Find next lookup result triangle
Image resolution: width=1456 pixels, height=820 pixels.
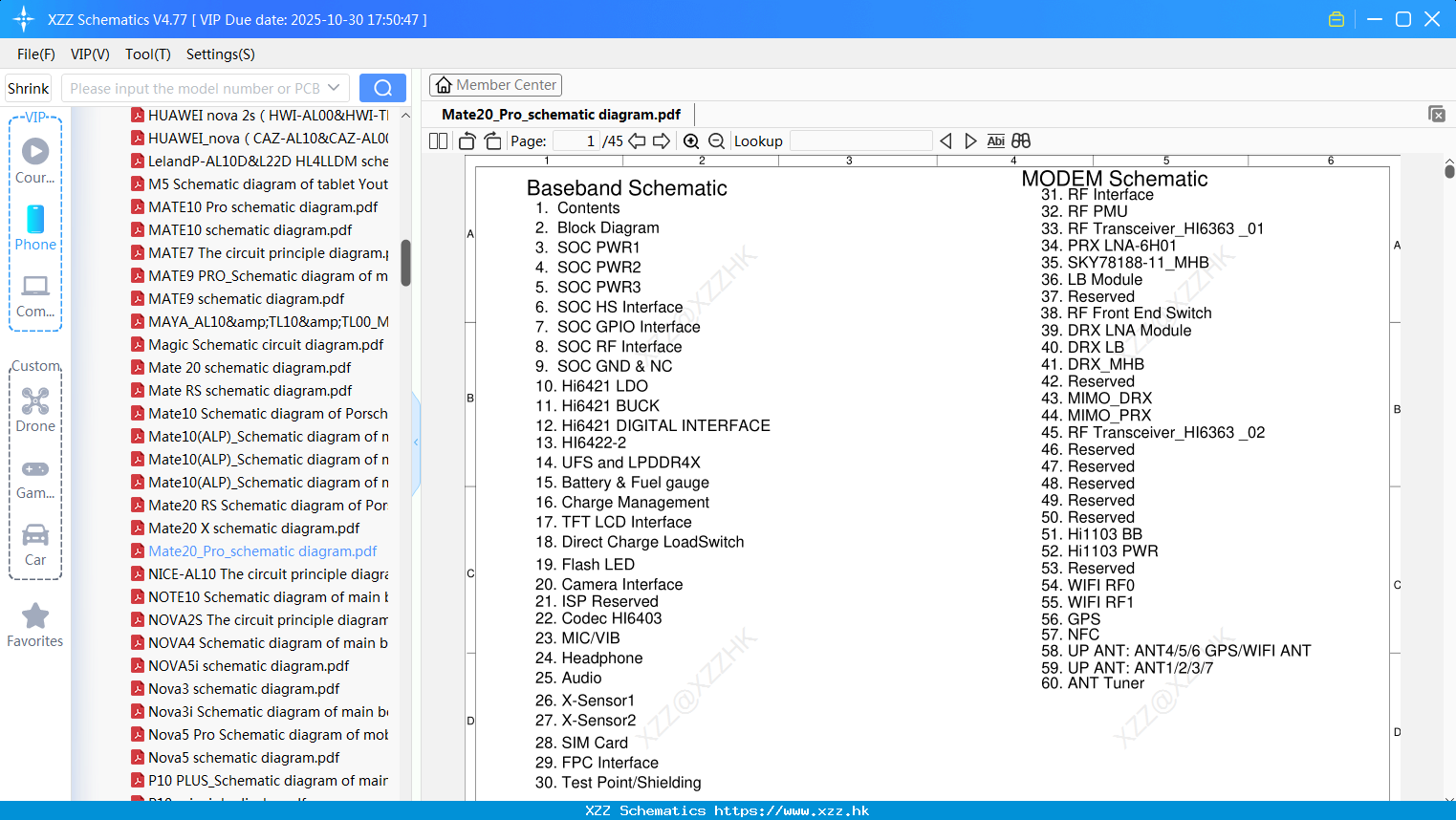pyautogui.click(x=970, y=141)
